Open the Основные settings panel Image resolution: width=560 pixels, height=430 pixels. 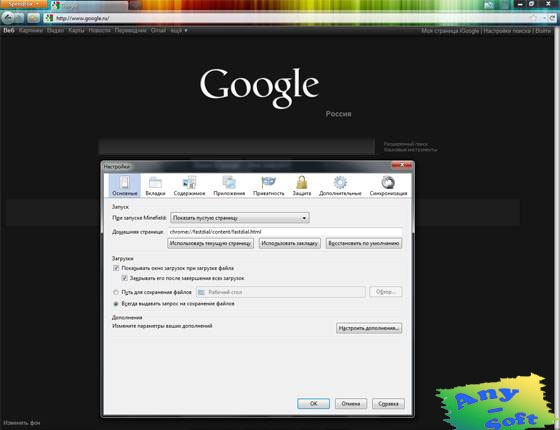pyautogui.click(x=125, y=186)
